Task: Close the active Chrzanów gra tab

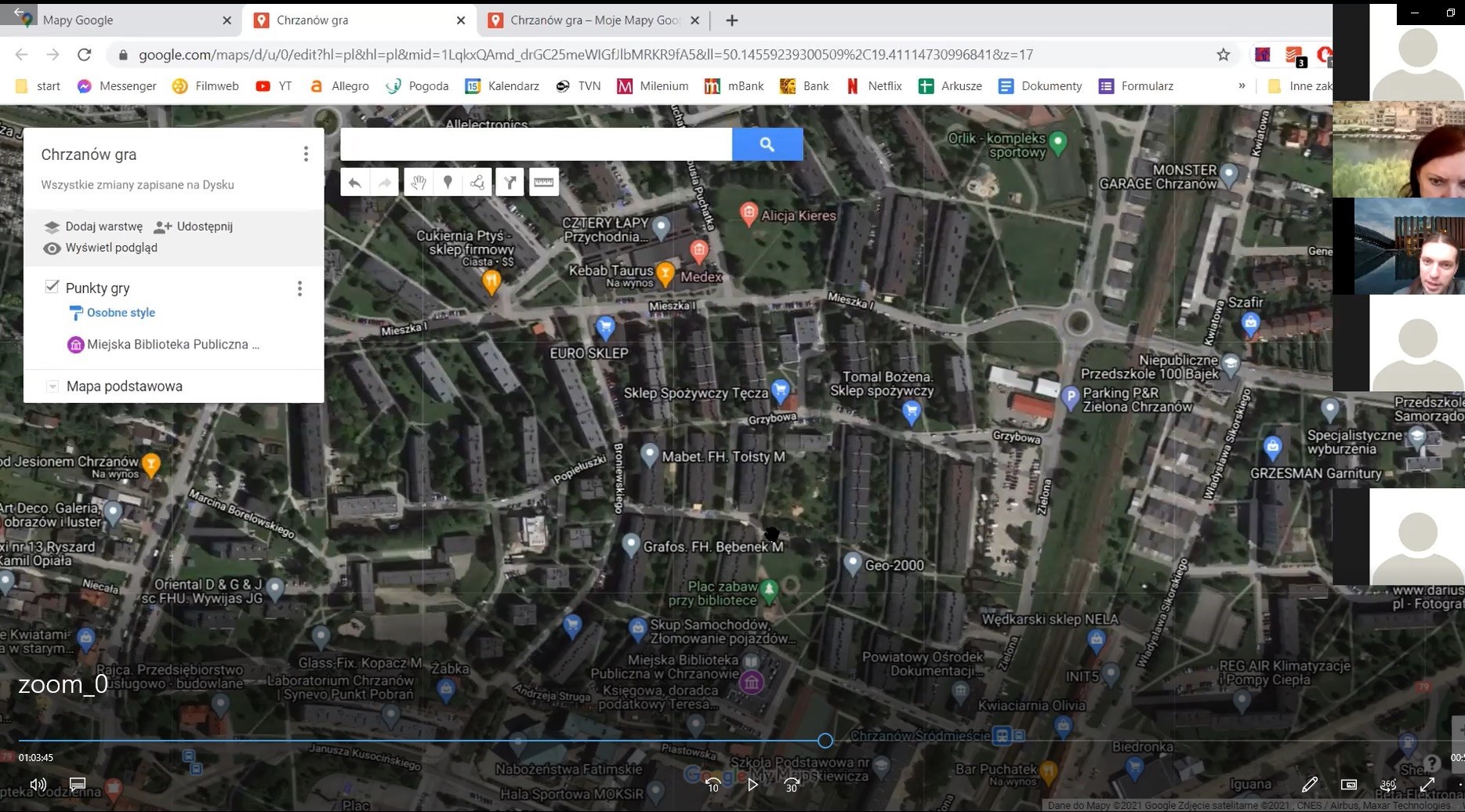Action: coord(461,20)
